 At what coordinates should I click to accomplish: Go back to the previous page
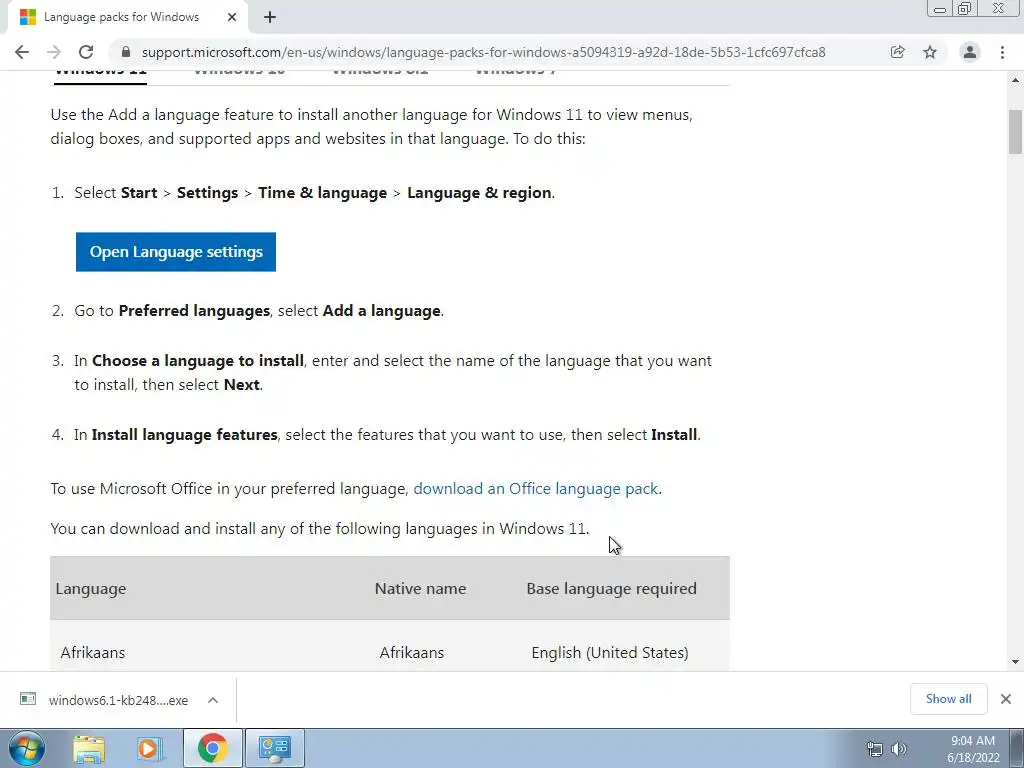click(x=22, y=52)
